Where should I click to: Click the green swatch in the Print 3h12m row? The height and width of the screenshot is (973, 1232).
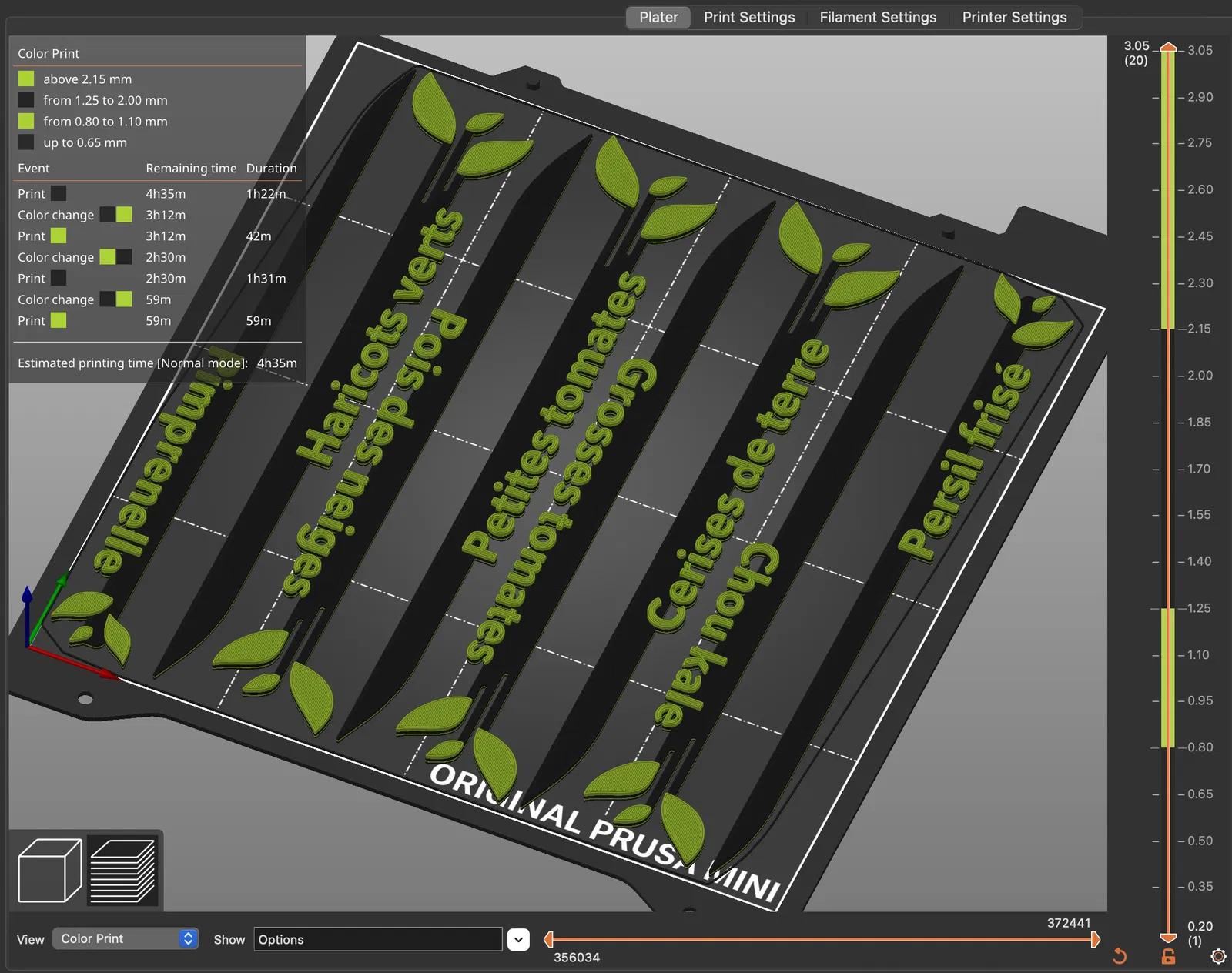59,236
